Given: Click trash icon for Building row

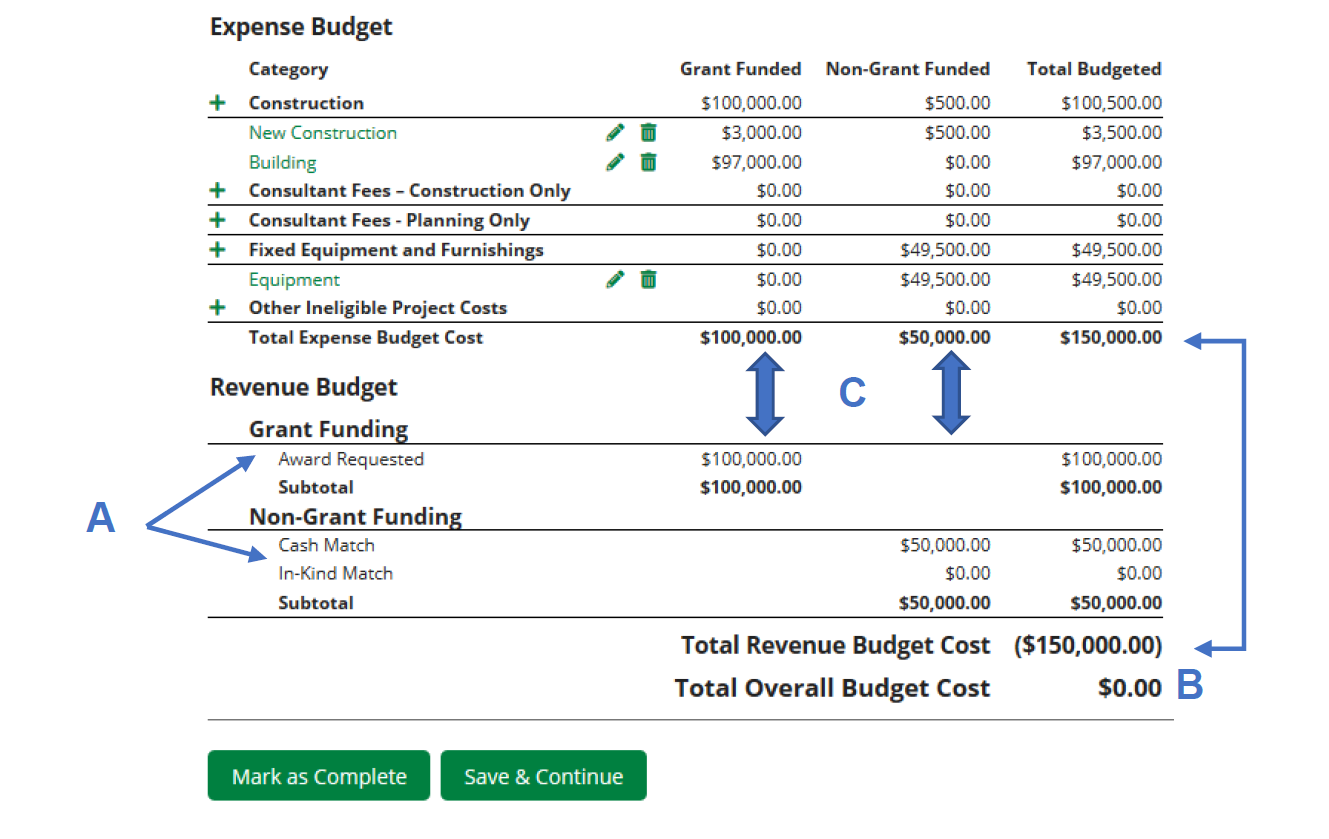Looking at the screenshot, I should click(x=648, y=162).
